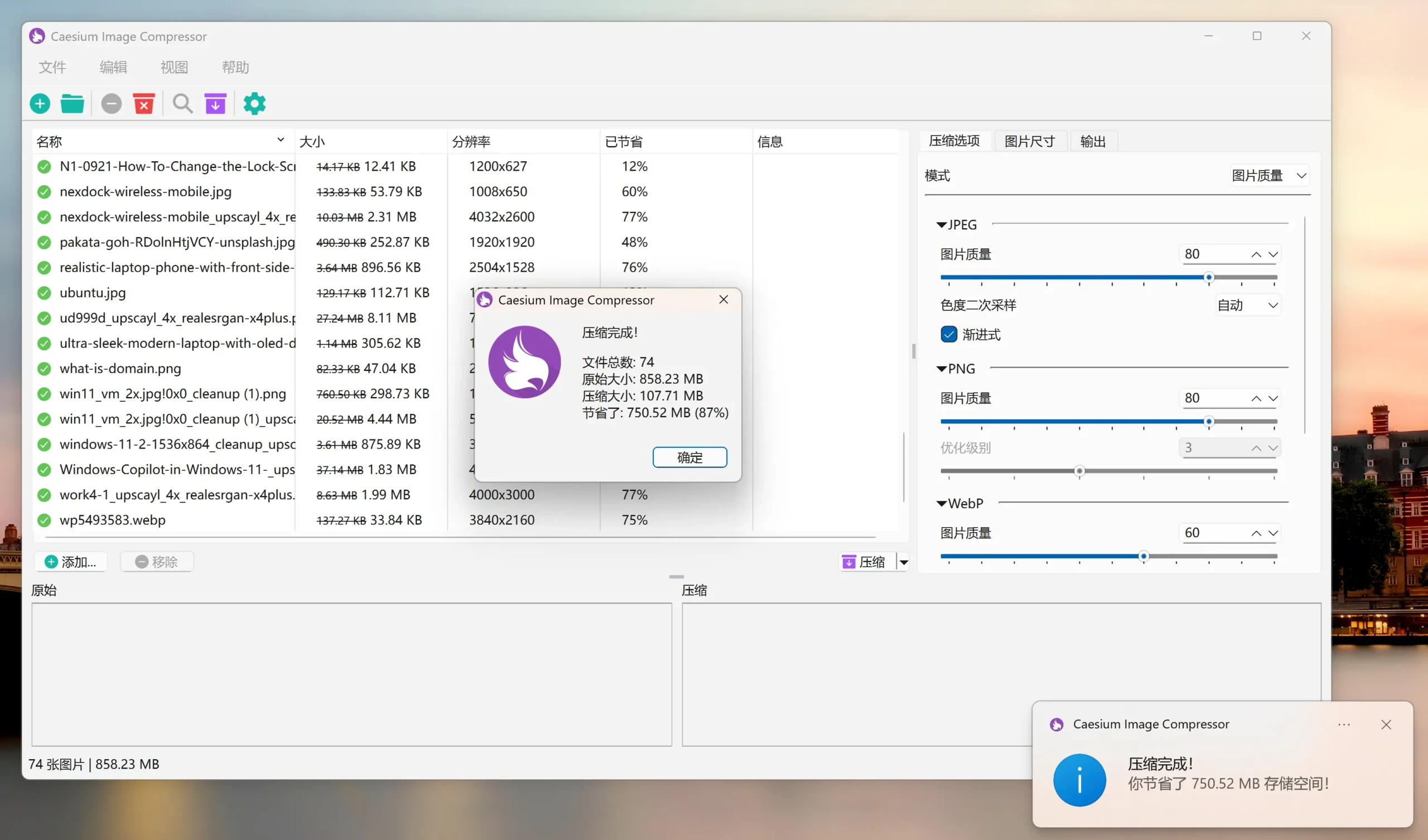Click the purple output/export icon

[x=215, y=103]
